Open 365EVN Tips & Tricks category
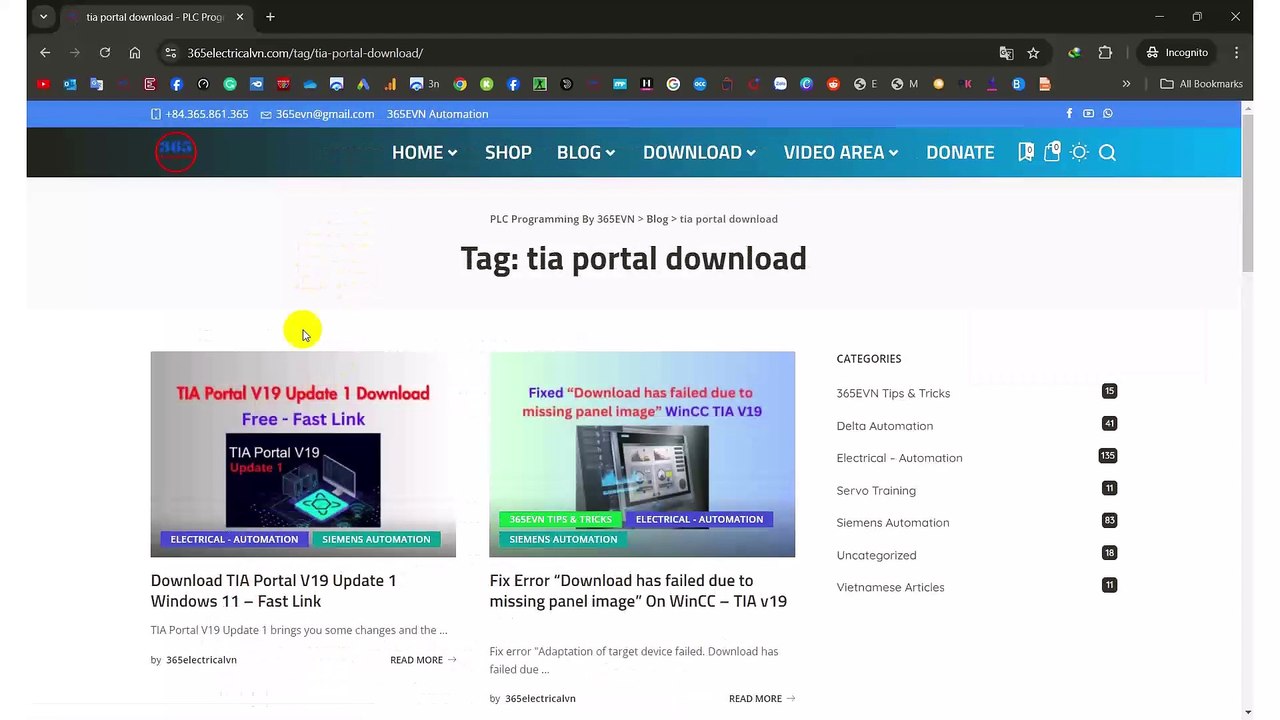The width and height of the screenshot is (1280, 720). pyautogui.click(x=893, y=393)
